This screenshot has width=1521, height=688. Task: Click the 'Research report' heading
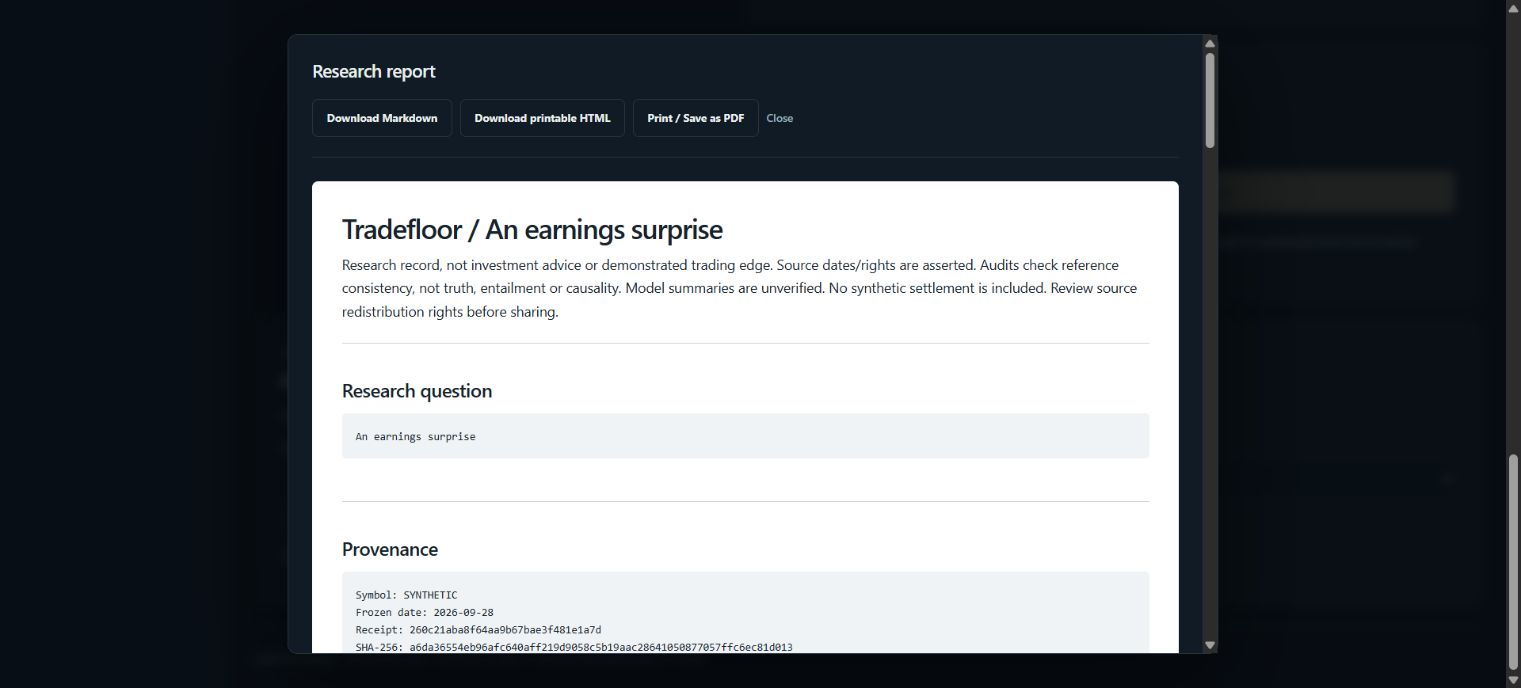click(x=374, y=71)
